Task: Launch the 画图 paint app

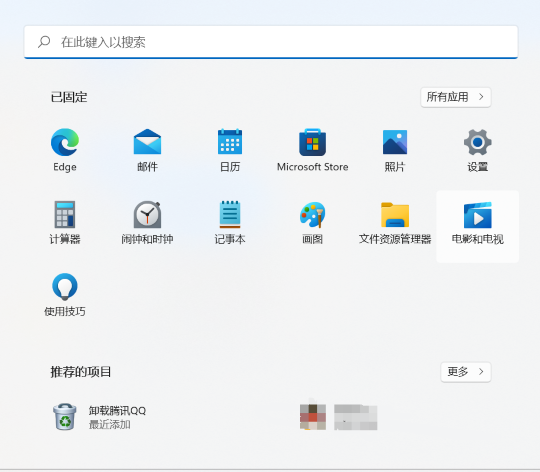Action: point(313,222)
